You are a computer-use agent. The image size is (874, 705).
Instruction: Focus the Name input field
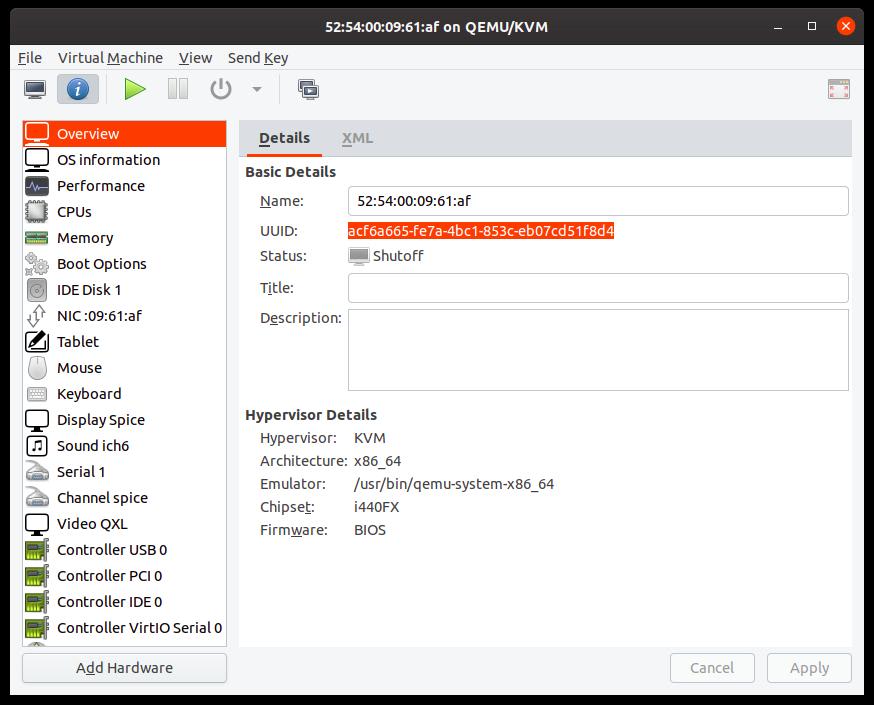(x=598, y=201)
